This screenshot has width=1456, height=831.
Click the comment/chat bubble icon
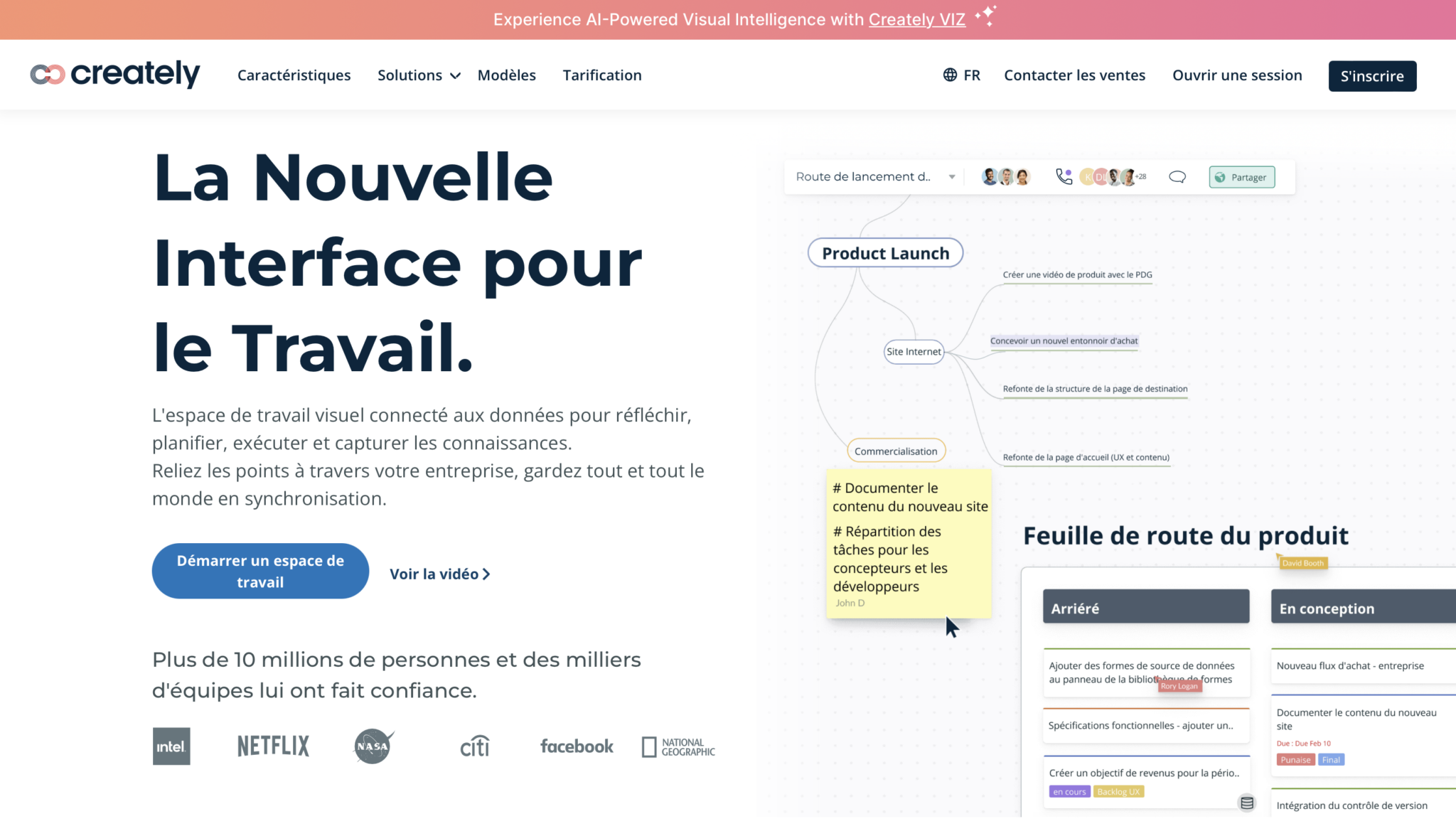coord(1177,177)
